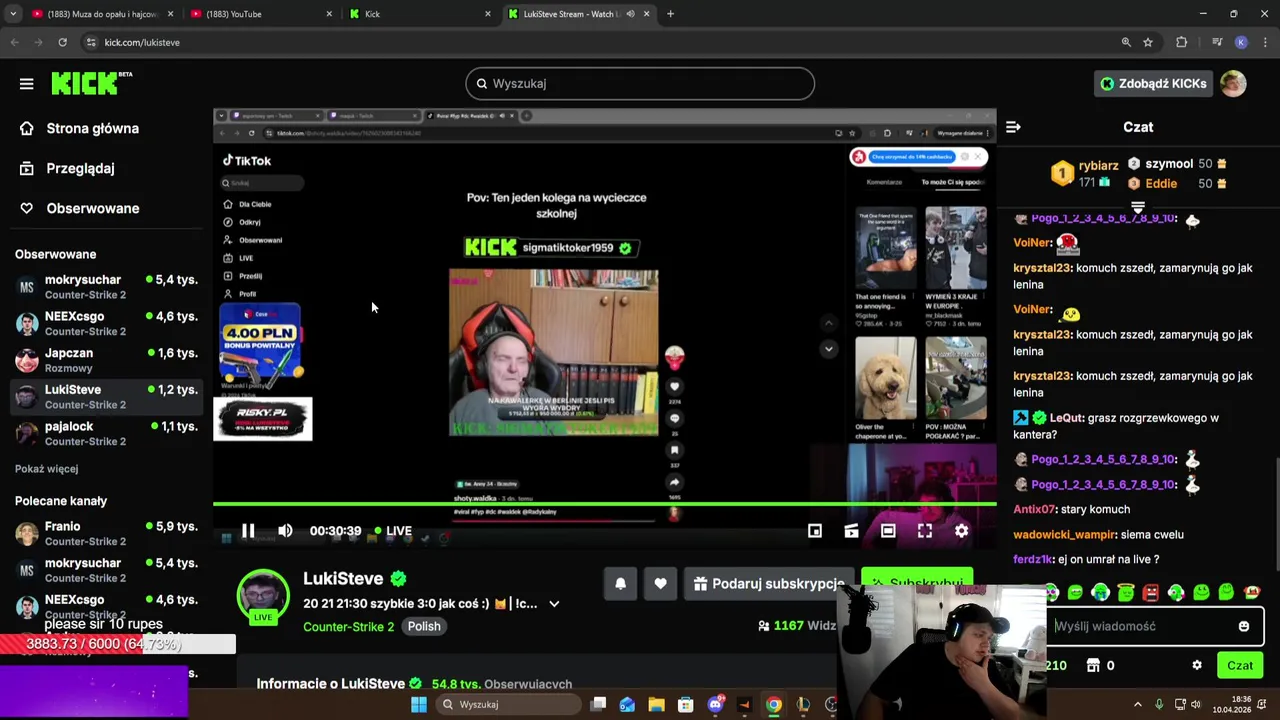Jump to LIVE indicator in player
This screenshot has width=1280, height=720.
[392, 531]
